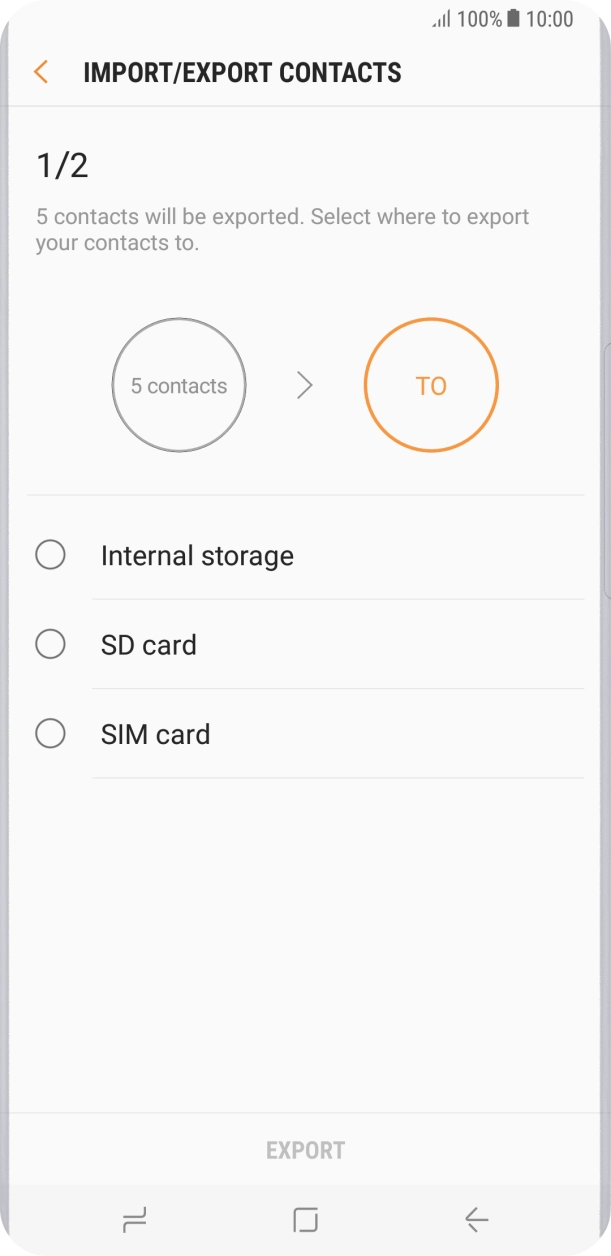Tap the 1/2 step indicator

point(62,164)
